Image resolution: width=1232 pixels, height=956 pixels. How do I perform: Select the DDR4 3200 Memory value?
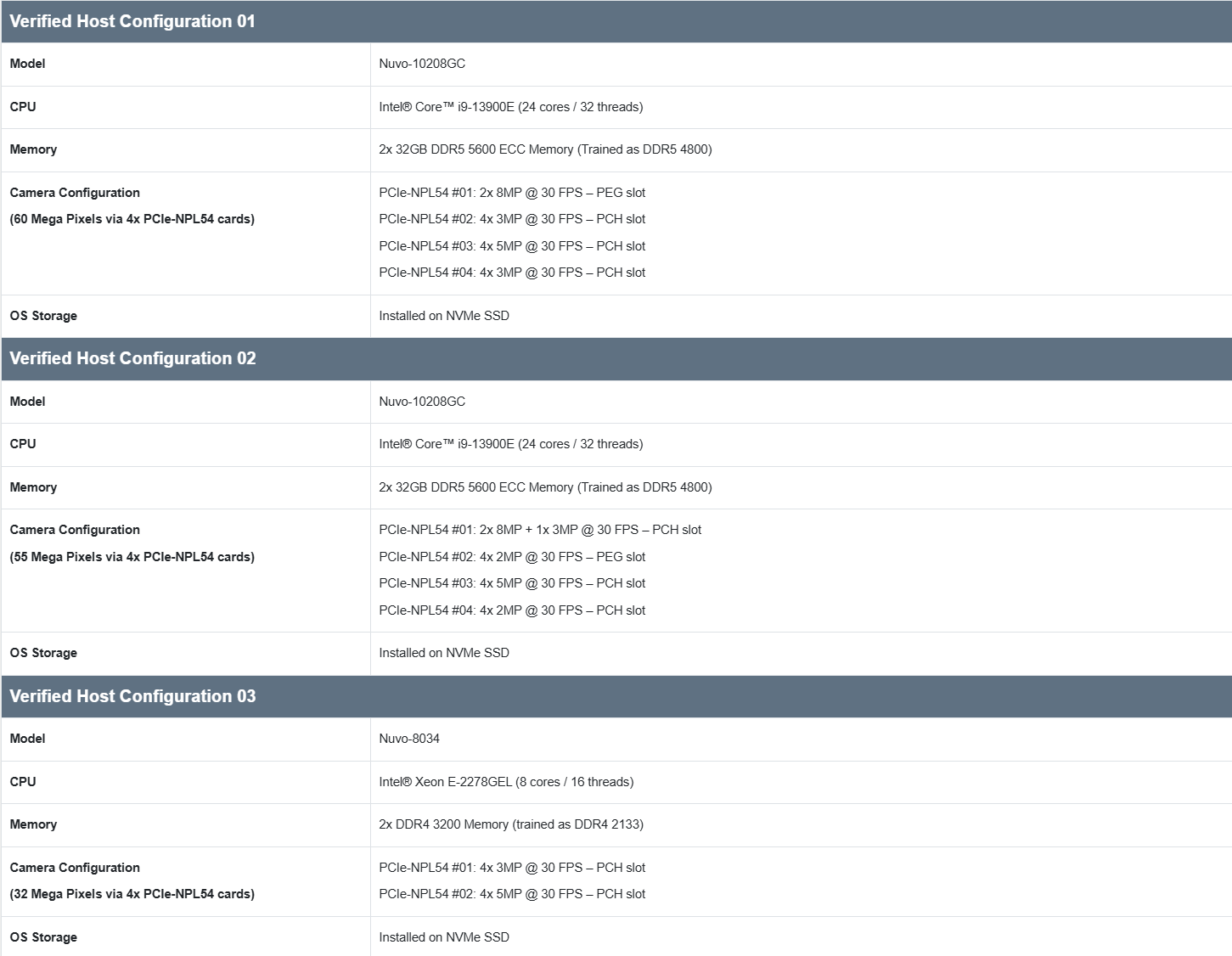point(511,824)
